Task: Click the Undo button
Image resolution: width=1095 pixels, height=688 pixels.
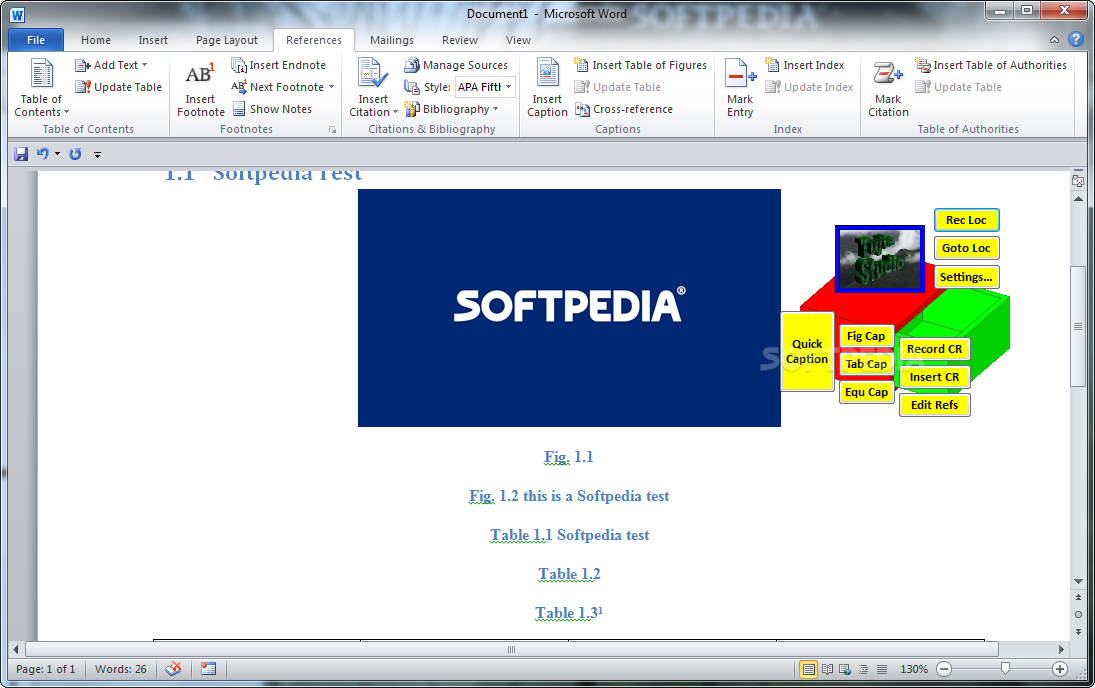Action: tap(43, 154)
